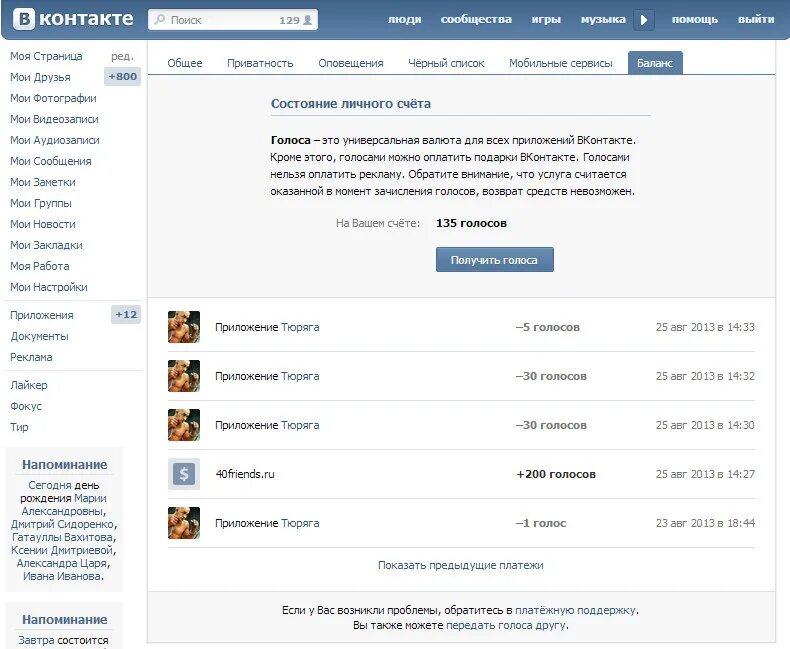
Task: Open Ксении Дмитриевой profile link
Action: (62, 550)
